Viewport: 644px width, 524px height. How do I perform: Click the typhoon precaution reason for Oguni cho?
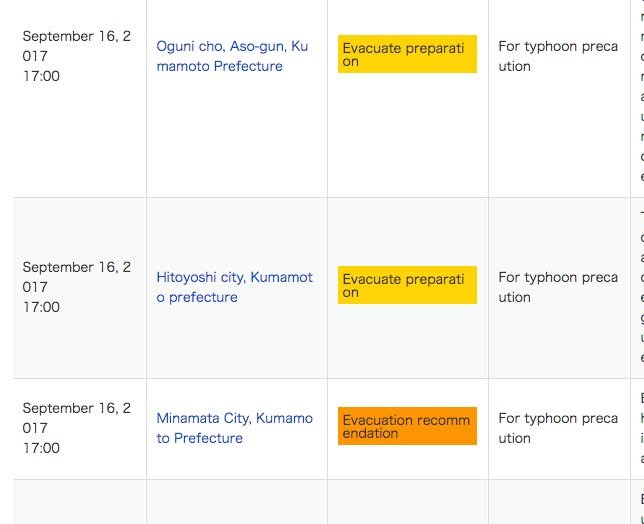(x=558, y=56)
